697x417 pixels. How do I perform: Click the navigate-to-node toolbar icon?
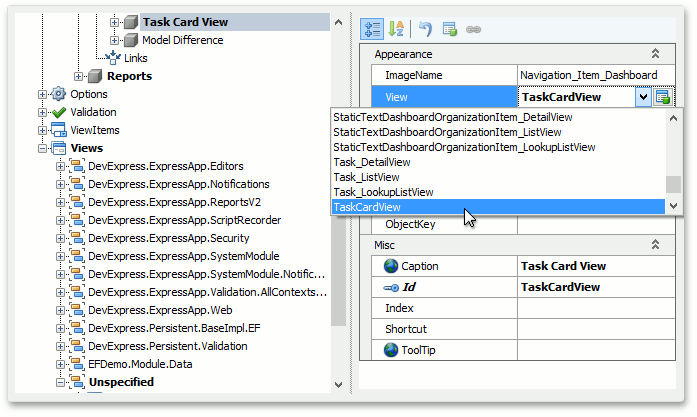pyautogui.click(x=449, y=29)
